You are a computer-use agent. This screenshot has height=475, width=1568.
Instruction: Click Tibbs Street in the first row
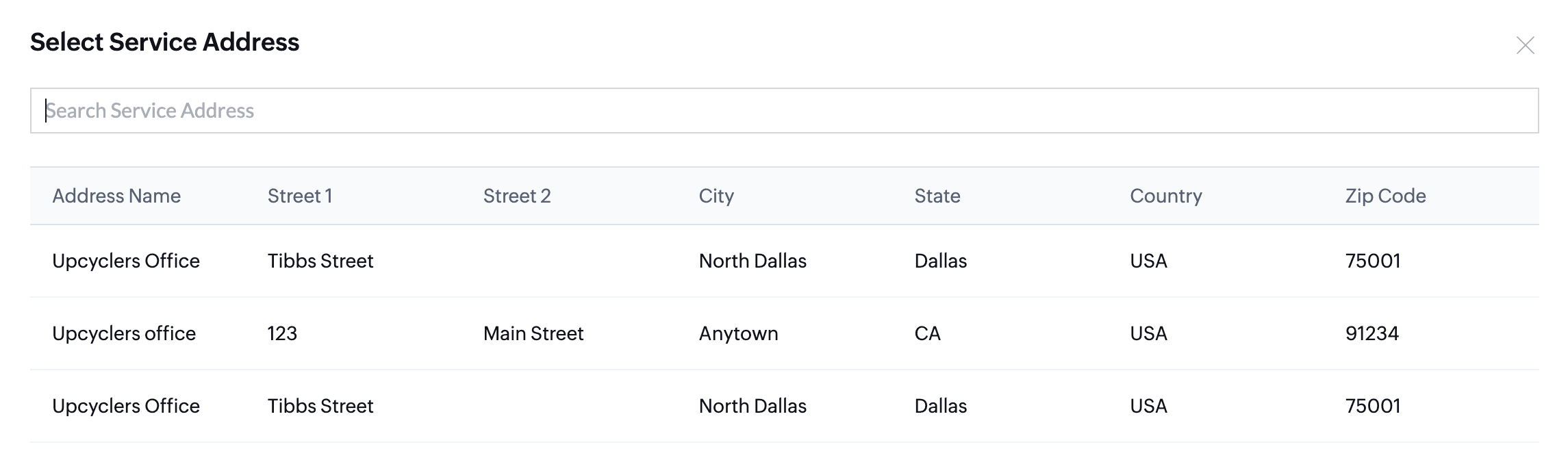pos(320,261)
